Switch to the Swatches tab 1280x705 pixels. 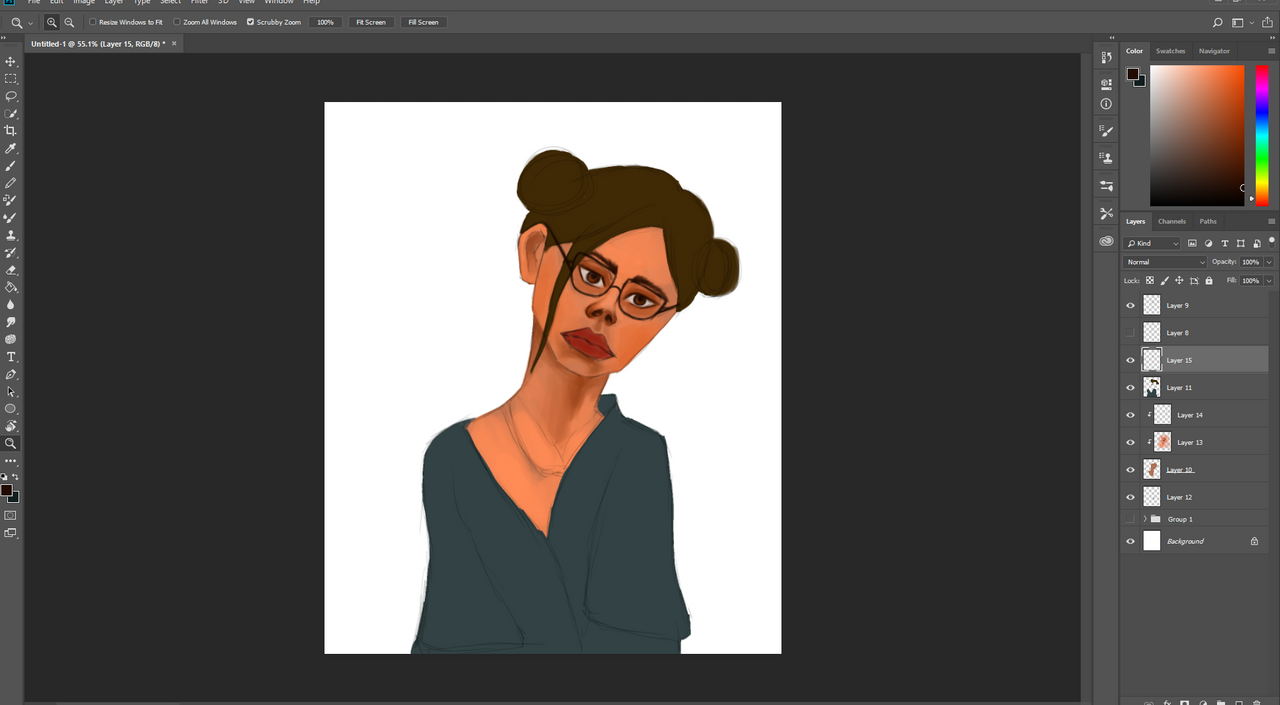coord(1170,51)
